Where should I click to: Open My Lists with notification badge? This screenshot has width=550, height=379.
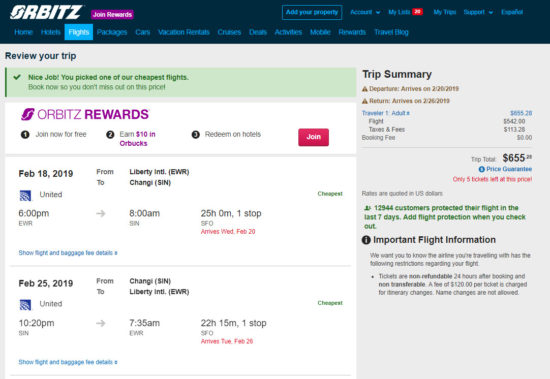tap(405, 12)
